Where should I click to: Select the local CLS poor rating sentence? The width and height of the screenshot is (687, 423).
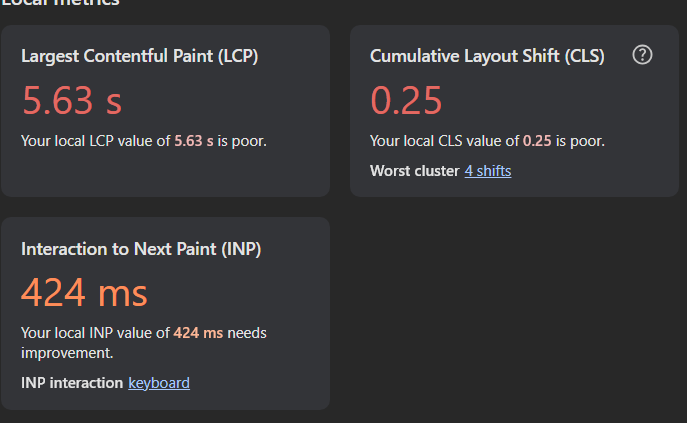coord(487,141)
